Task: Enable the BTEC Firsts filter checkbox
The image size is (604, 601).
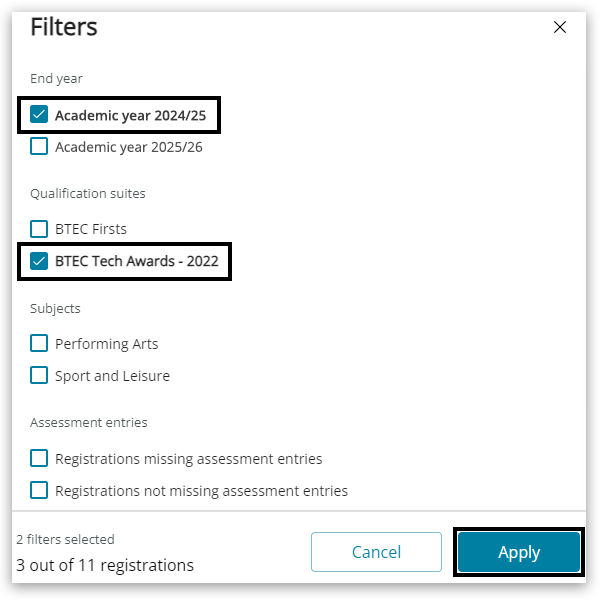Action: coord(39,229)
